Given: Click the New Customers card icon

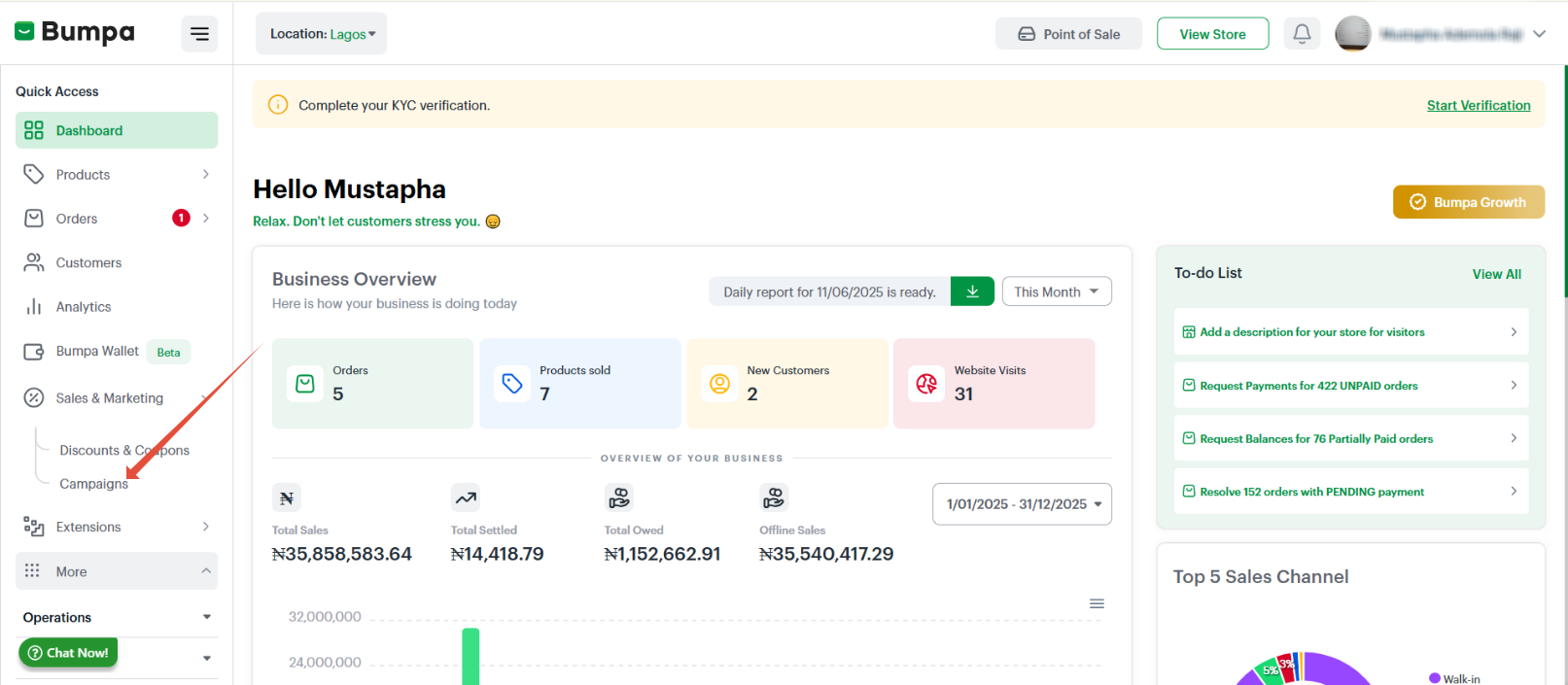Looking at the screenshot, I should tap(719, 384).
